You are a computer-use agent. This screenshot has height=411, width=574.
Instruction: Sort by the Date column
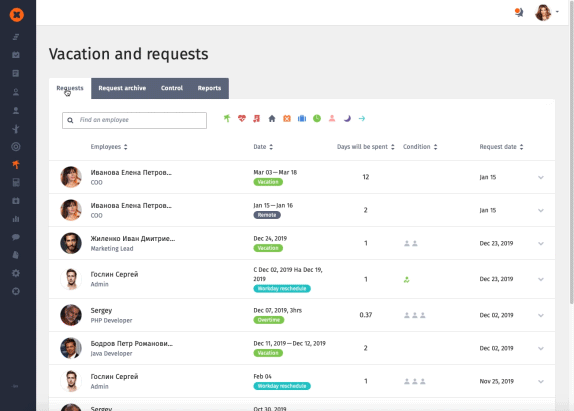(263, 147)
